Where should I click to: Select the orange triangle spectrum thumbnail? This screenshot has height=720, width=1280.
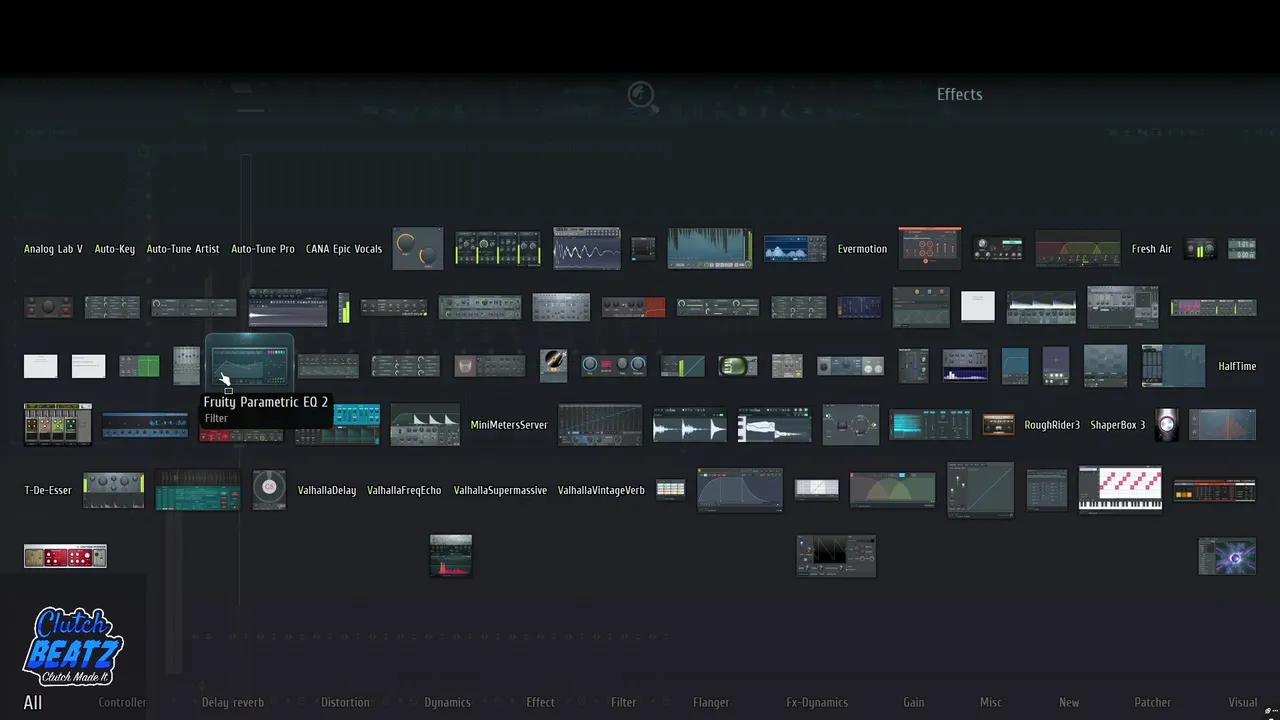(1222, 425)
